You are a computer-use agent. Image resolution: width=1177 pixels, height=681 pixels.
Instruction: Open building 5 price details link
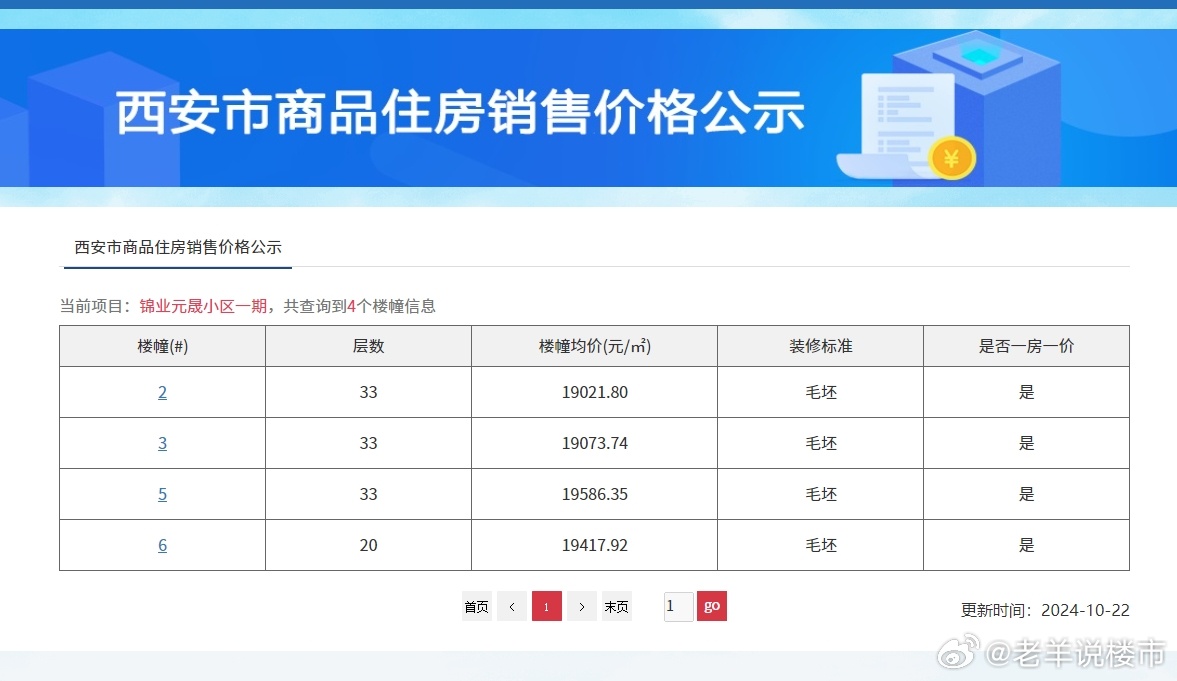pyautogui.click(x=162, y=495)
